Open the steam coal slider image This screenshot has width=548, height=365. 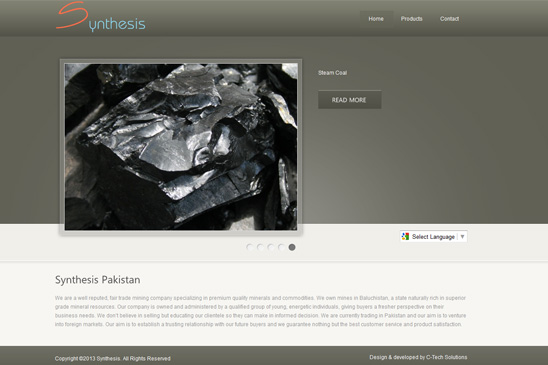tap(181, 147)
